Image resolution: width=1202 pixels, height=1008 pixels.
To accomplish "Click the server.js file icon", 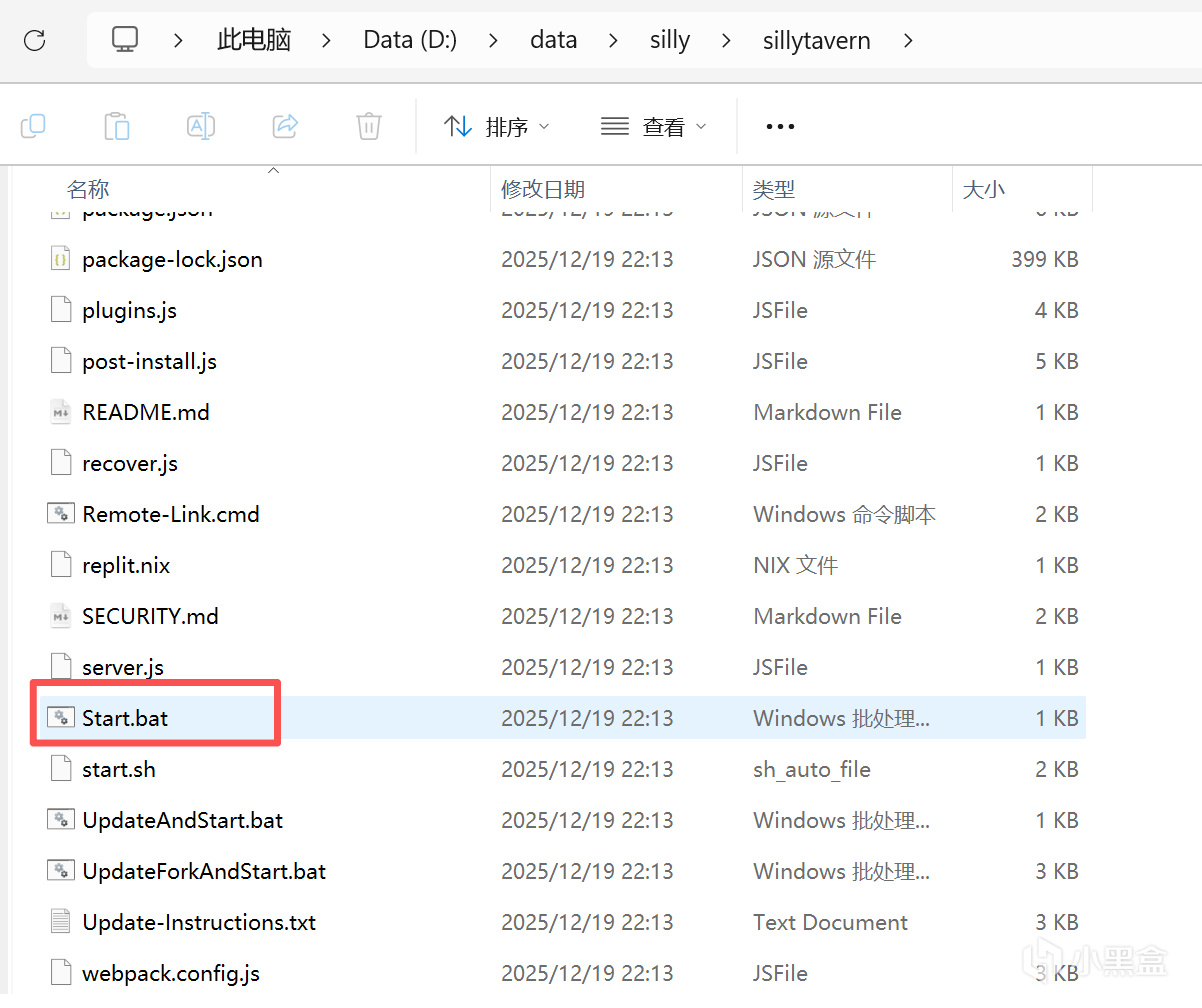I will pos(61,667).
